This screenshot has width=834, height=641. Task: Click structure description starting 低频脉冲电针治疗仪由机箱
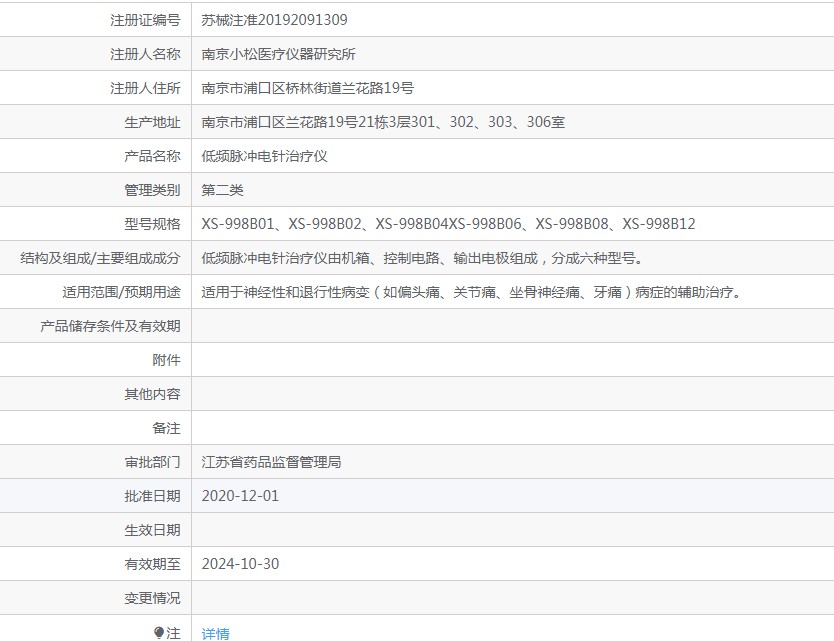point(423,258)
